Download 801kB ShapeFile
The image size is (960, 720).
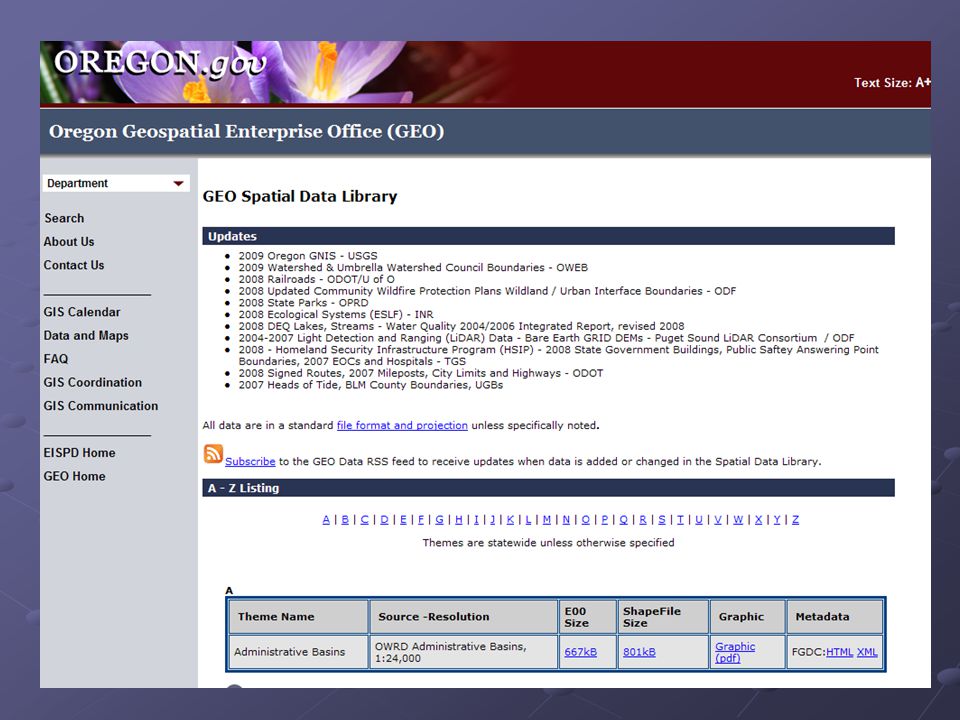(639, 652)
